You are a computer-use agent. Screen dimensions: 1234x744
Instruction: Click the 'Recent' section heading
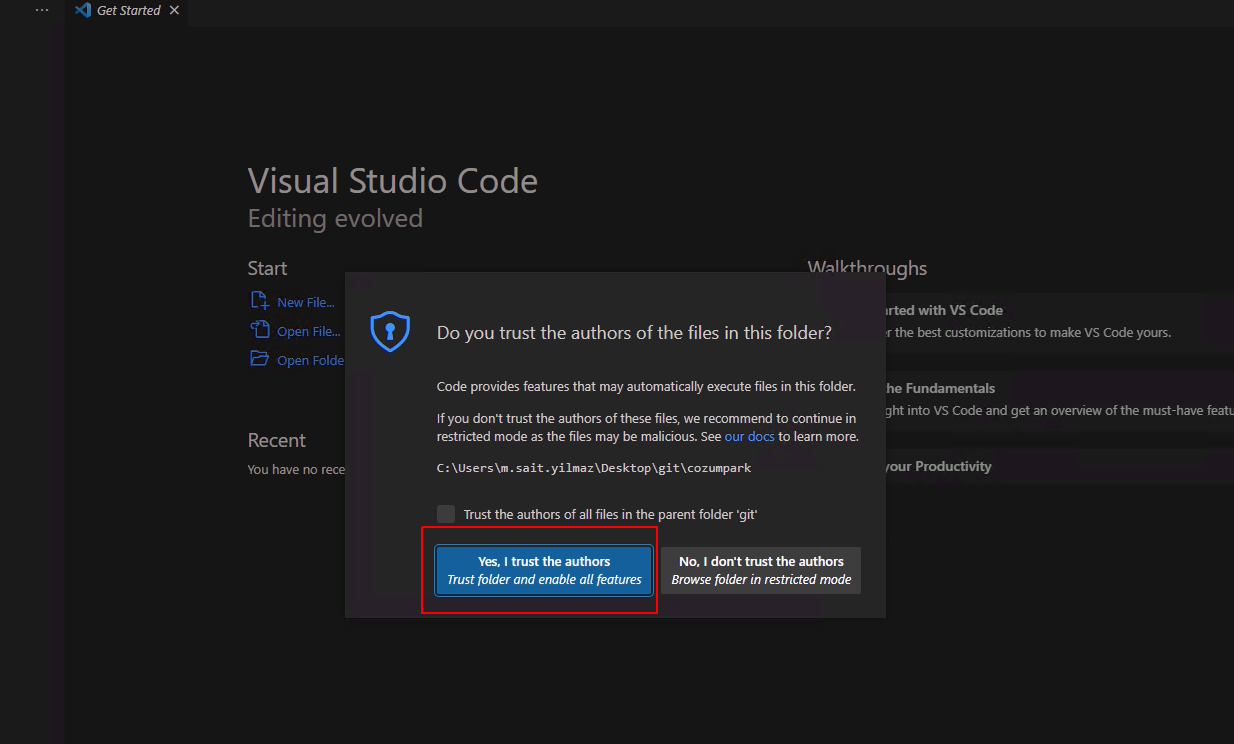(277, 440)
